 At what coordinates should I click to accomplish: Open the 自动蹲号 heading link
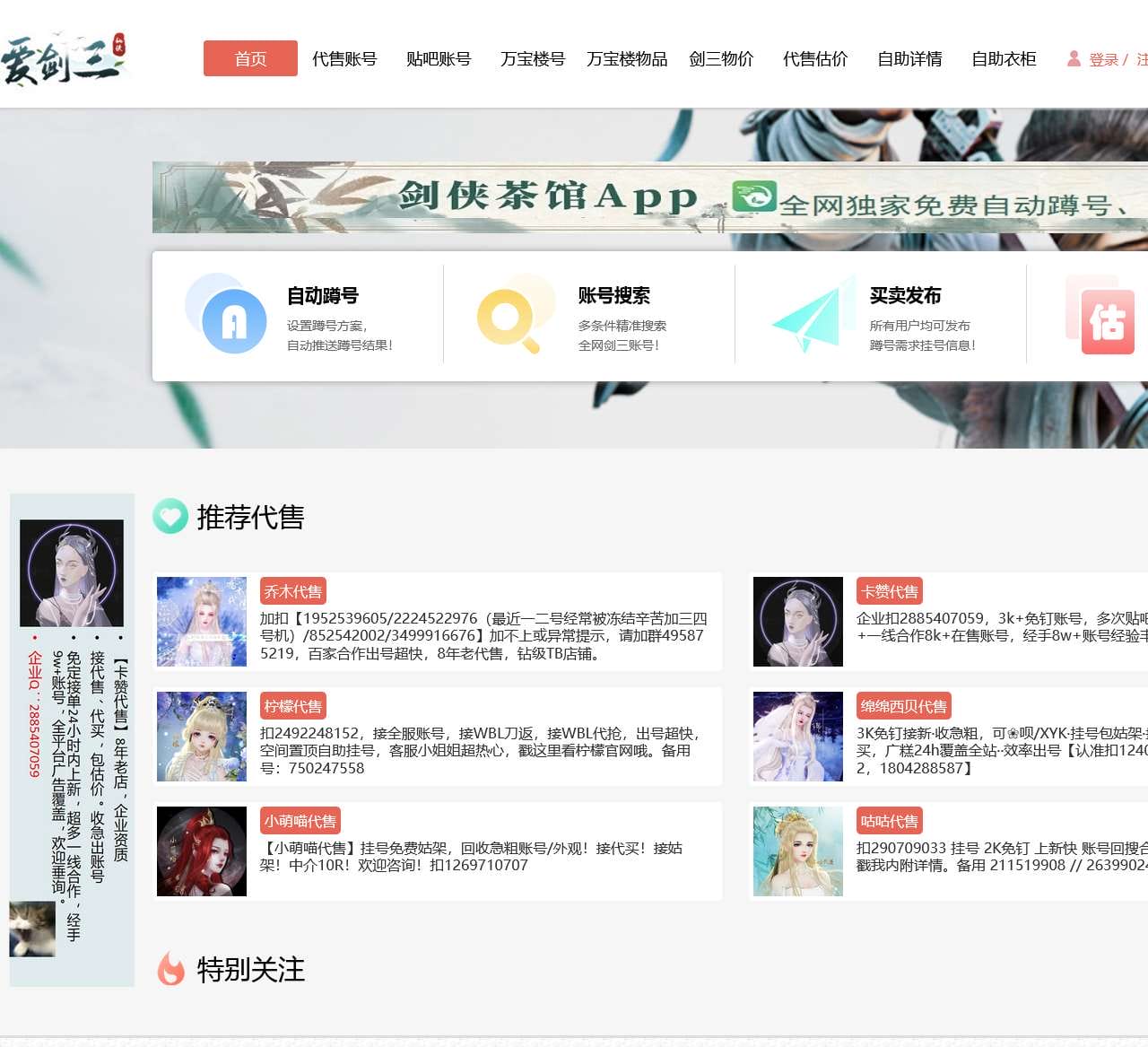click(323, 295)
